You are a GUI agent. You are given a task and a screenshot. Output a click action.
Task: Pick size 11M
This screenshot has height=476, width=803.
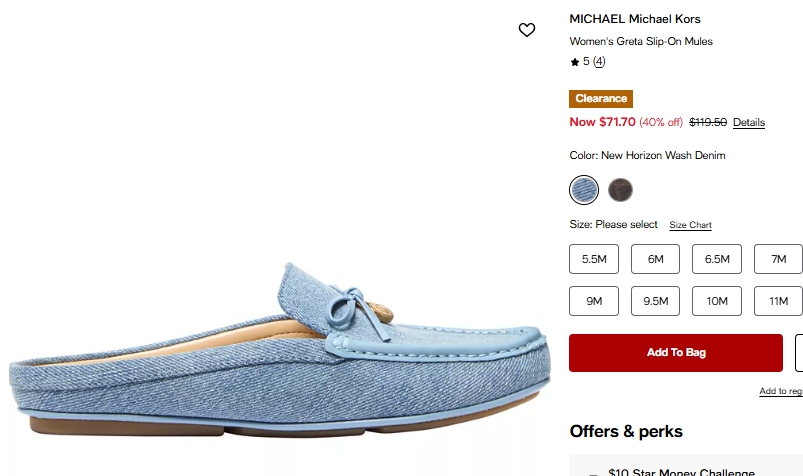point(778,301)
